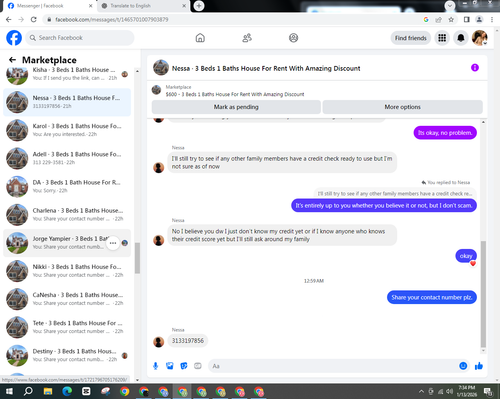
Task: Send a thumbs up like
Action: click(479, 366)
